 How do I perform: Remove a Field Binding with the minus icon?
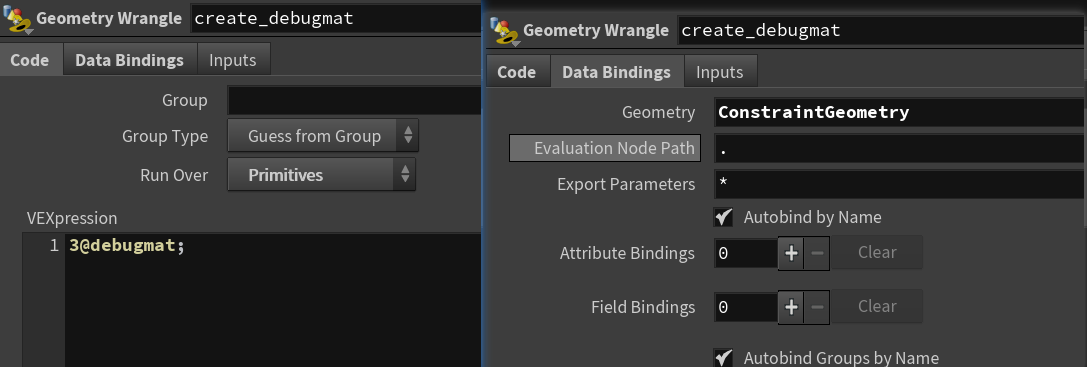(x=817, y=307)
